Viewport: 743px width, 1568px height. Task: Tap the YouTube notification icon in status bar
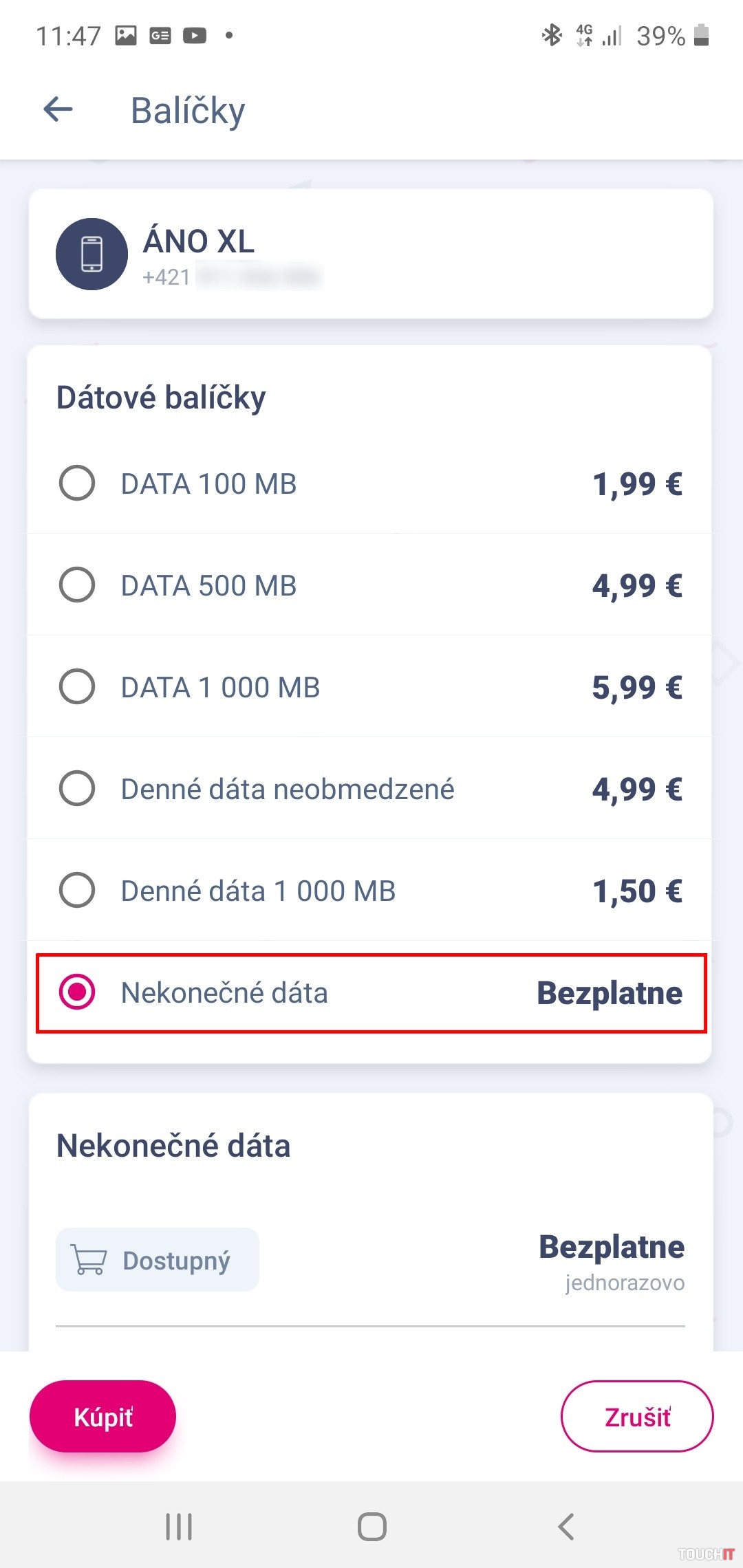tap(195, 35)
